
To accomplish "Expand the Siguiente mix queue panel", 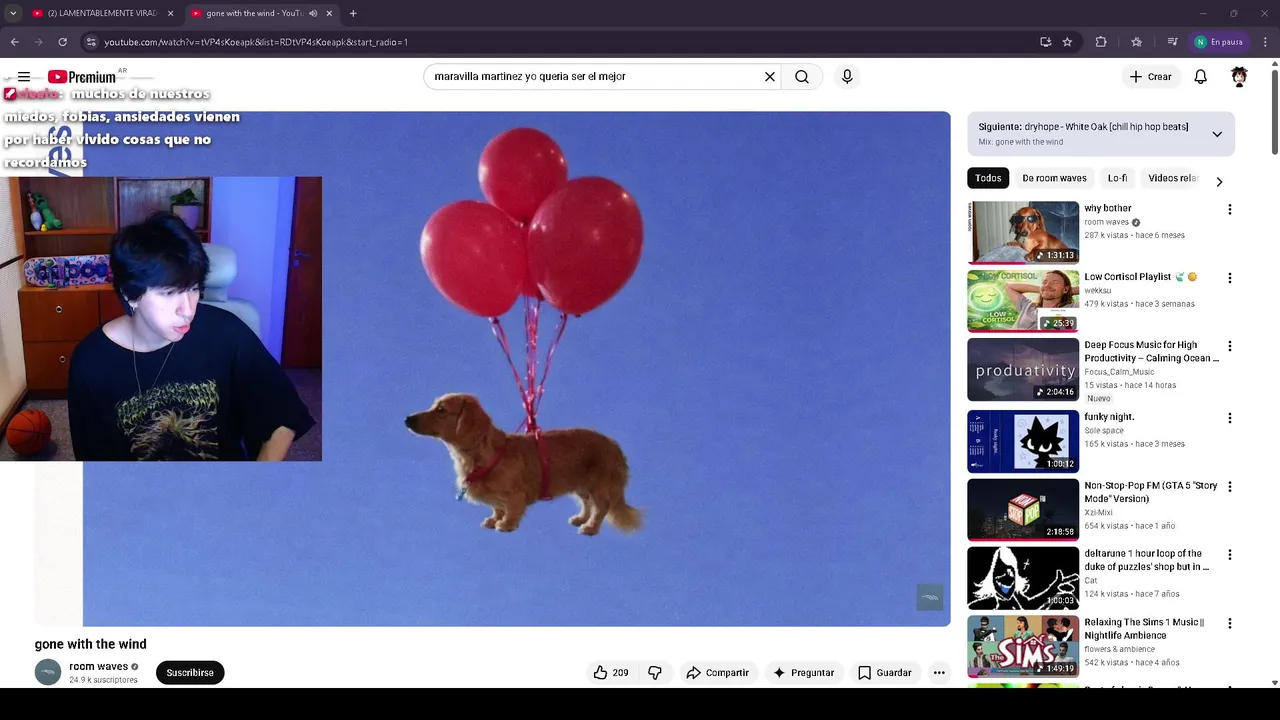I will pos(1217,134).
